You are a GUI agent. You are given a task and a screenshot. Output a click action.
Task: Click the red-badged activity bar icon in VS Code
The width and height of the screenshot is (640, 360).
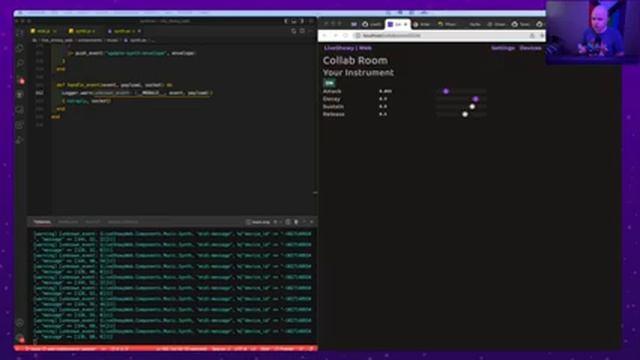coord(21,81)
